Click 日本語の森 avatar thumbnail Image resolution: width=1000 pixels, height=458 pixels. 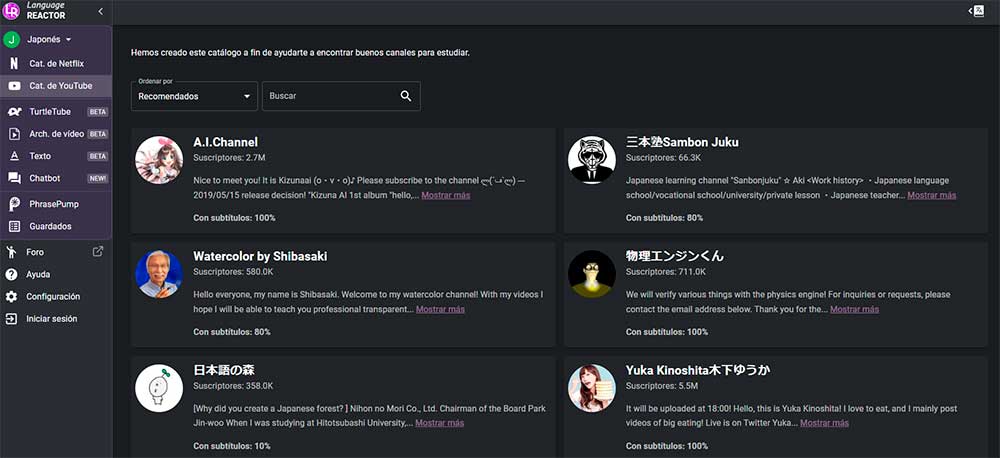point(159,388)
